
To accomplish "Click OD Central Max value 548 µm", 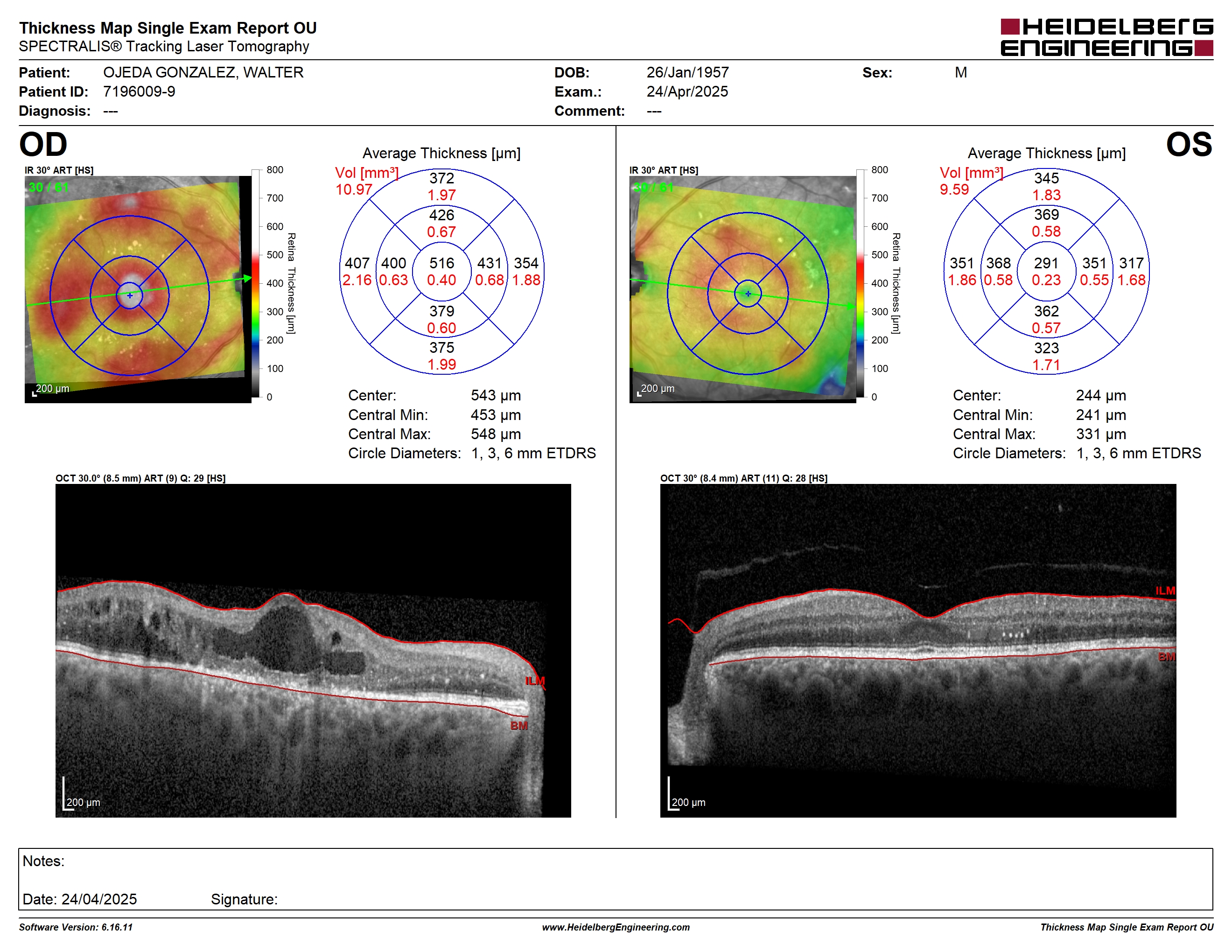I will 496,434.
